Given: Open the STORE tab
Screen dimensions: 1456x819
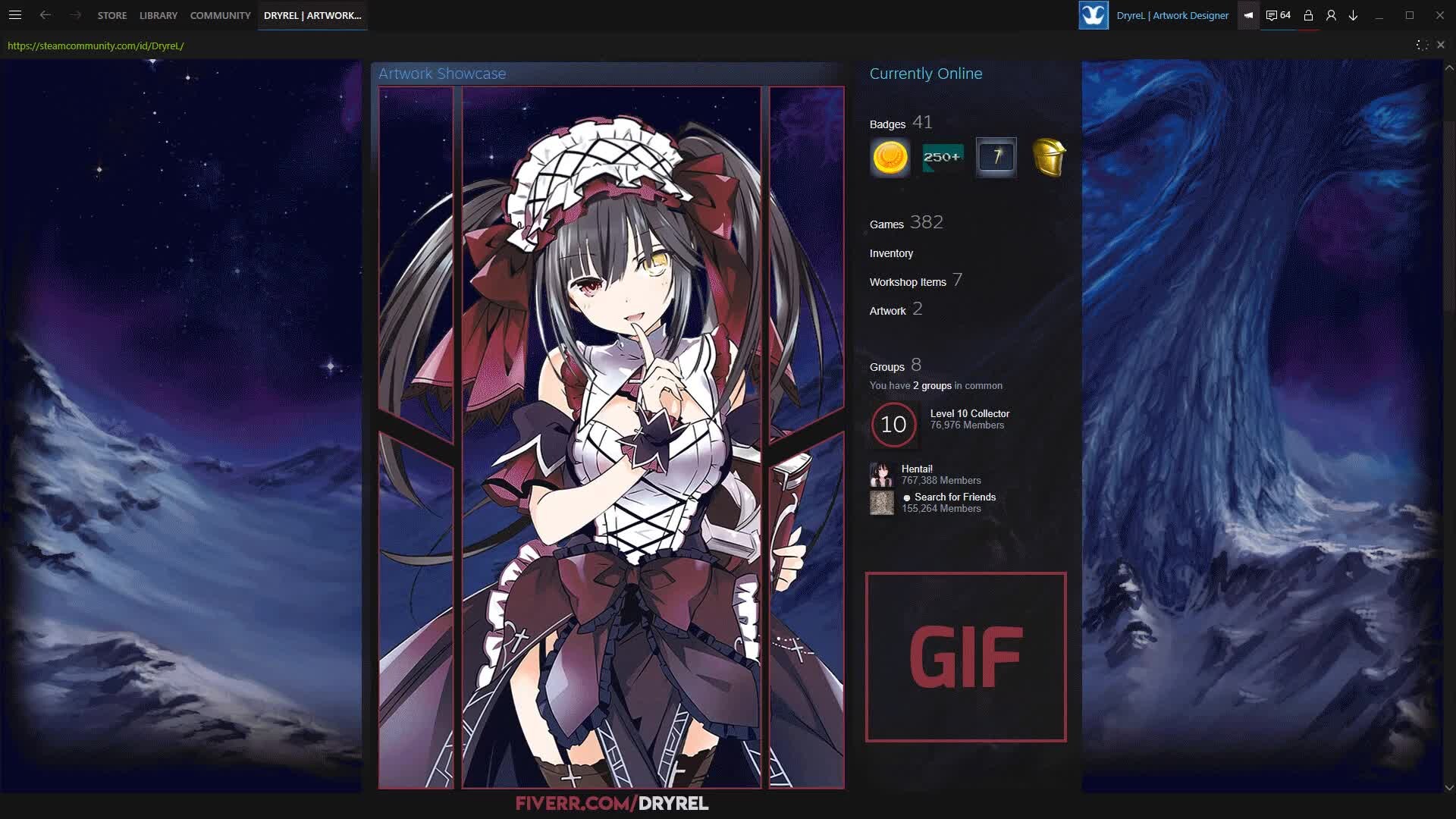Looking at the screenshot, I should pyautogui.click(x=112, y=15).
